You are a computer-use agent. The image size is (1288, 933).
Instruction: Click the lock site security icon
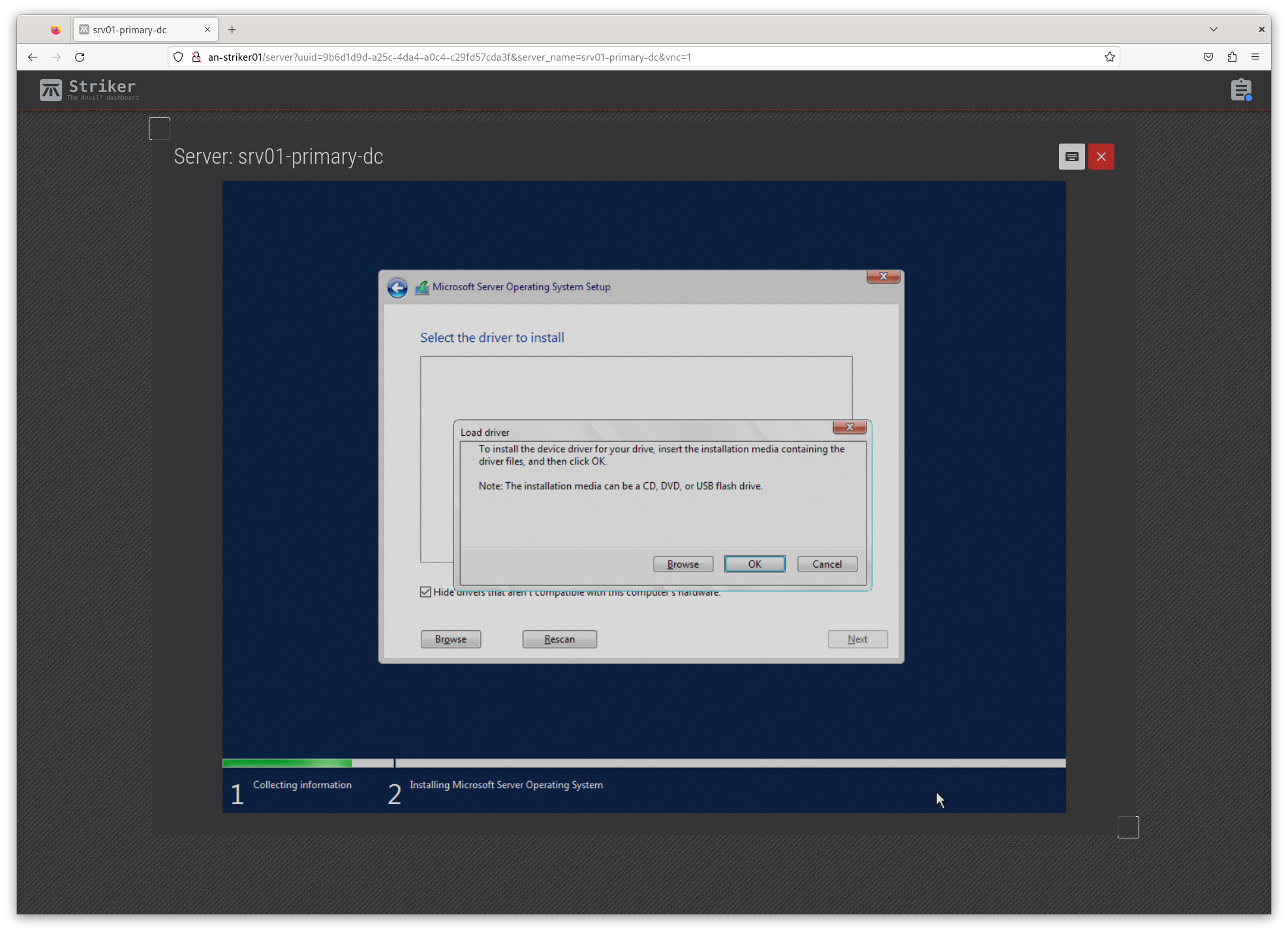pos(196,57)
